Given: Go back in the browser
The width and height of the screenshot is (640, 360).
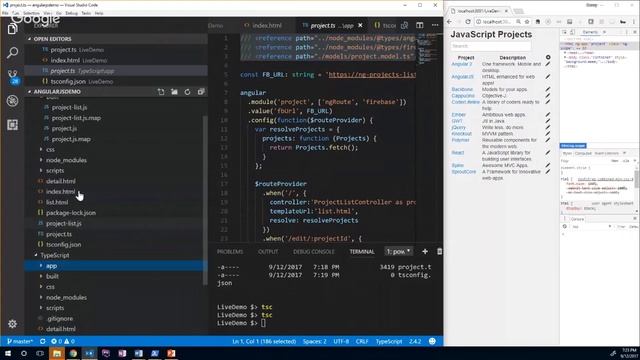Looking at the screenshot, I should click(450, 22).
